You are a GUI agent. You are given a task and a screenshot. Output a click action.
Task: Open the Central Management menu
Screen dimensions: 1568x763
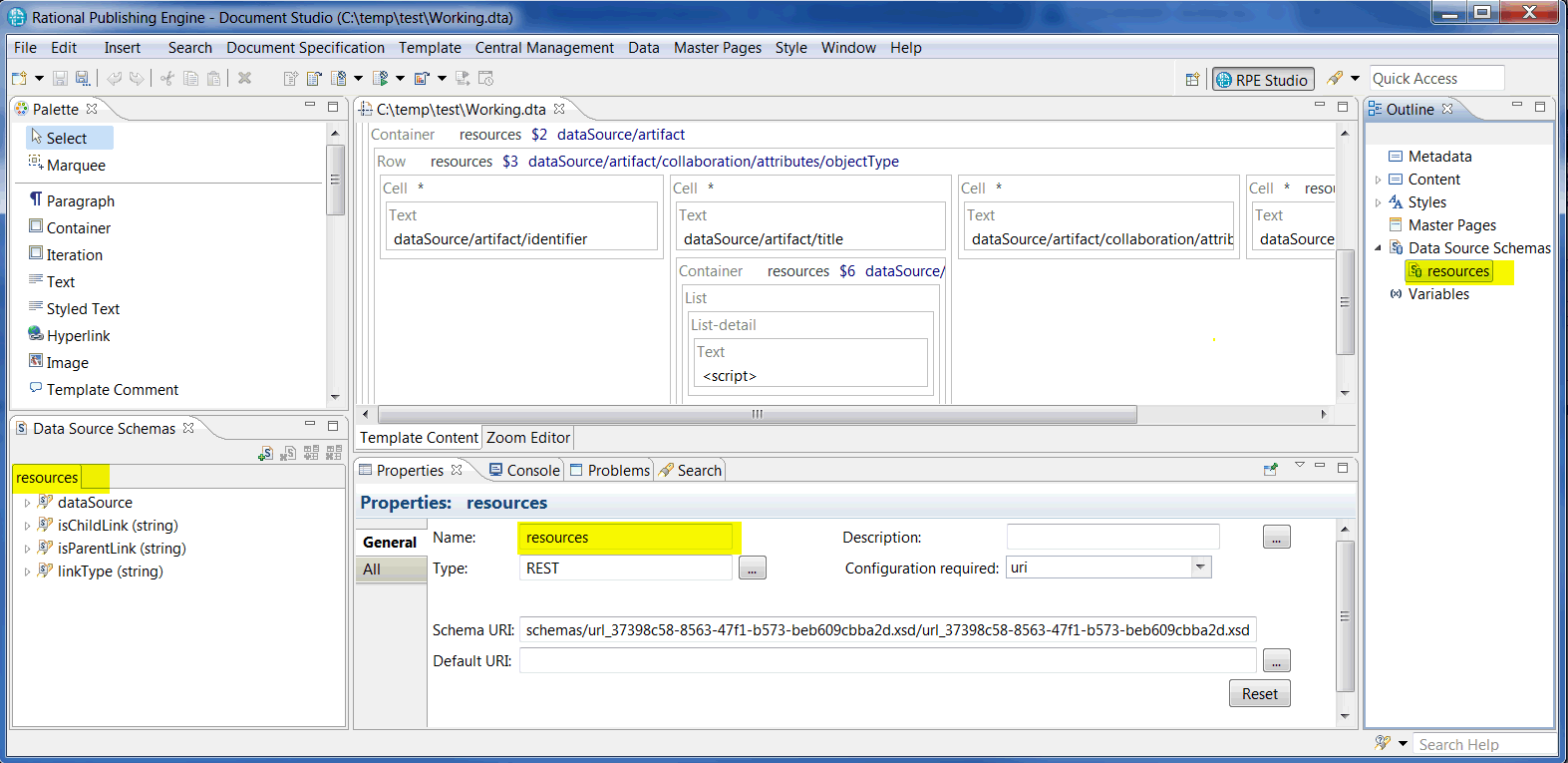[544, 48]
